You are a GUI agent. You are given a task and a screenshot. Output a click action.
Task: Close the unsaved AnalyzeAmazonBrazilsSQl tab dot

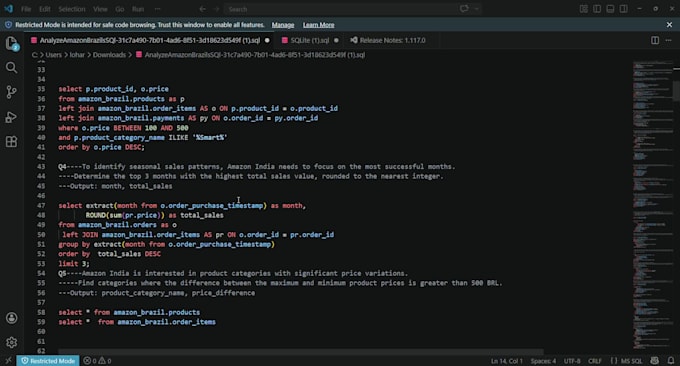267,40
